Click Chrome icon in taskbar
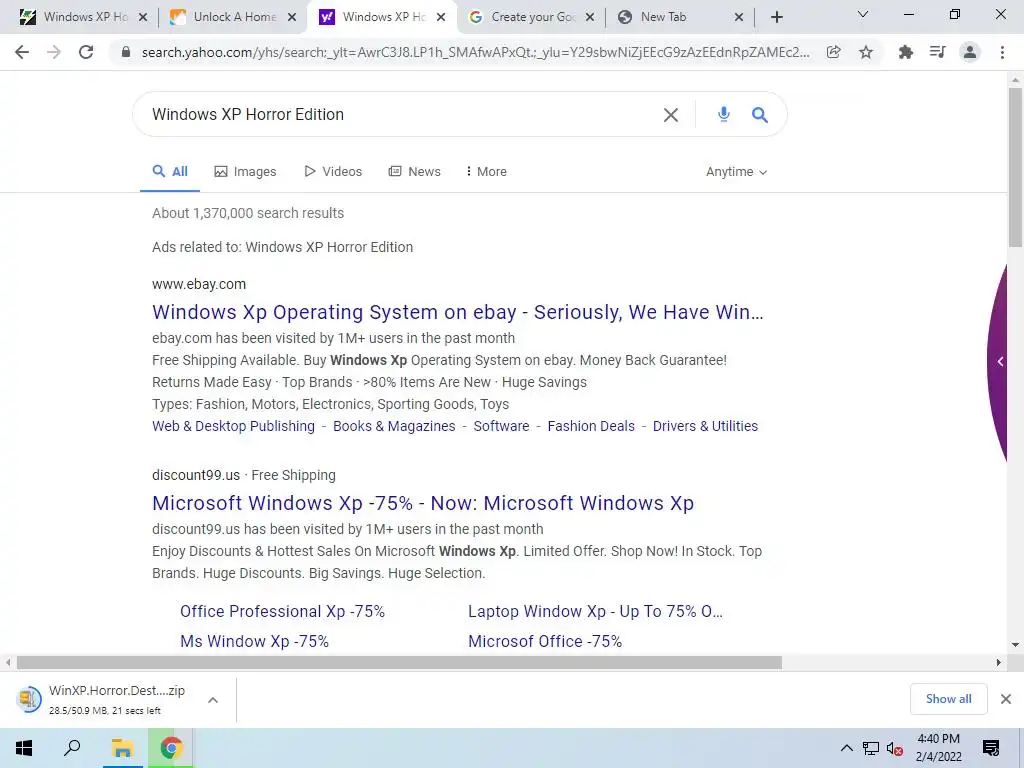The width and height of the screenshot is (1024, 768). click(171, 748)
